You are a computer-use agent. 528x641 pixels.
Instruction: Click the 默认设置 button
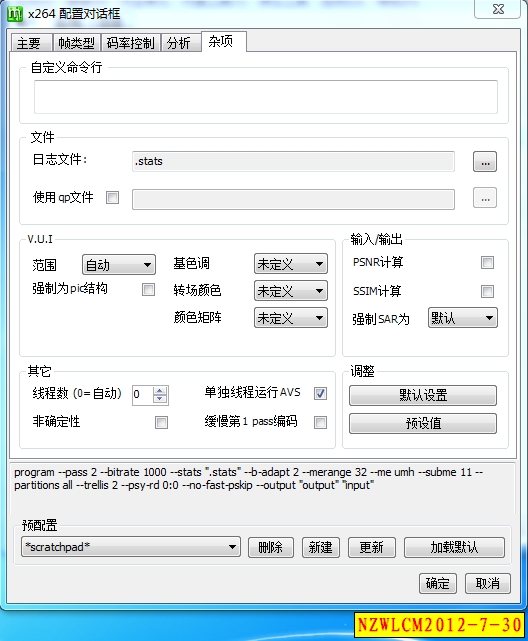[x=423, y=395]
